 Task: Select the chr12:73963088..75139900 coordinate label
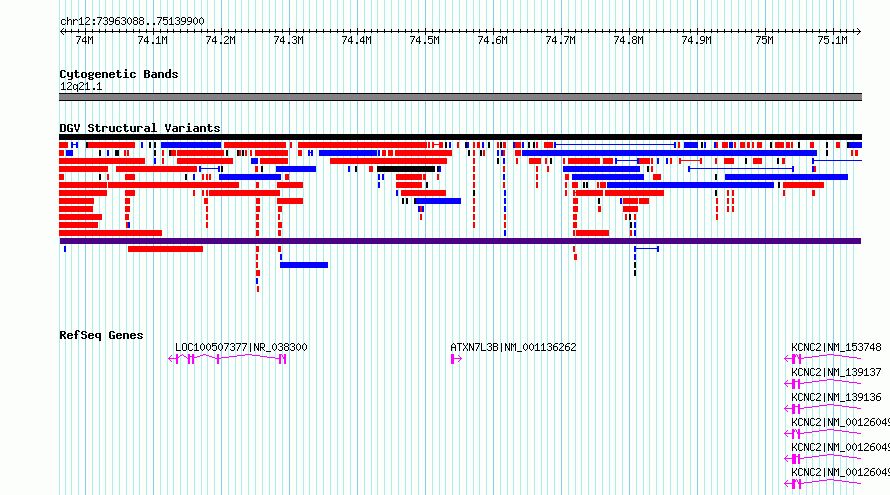pyautogui.click(x=132, y=22)
